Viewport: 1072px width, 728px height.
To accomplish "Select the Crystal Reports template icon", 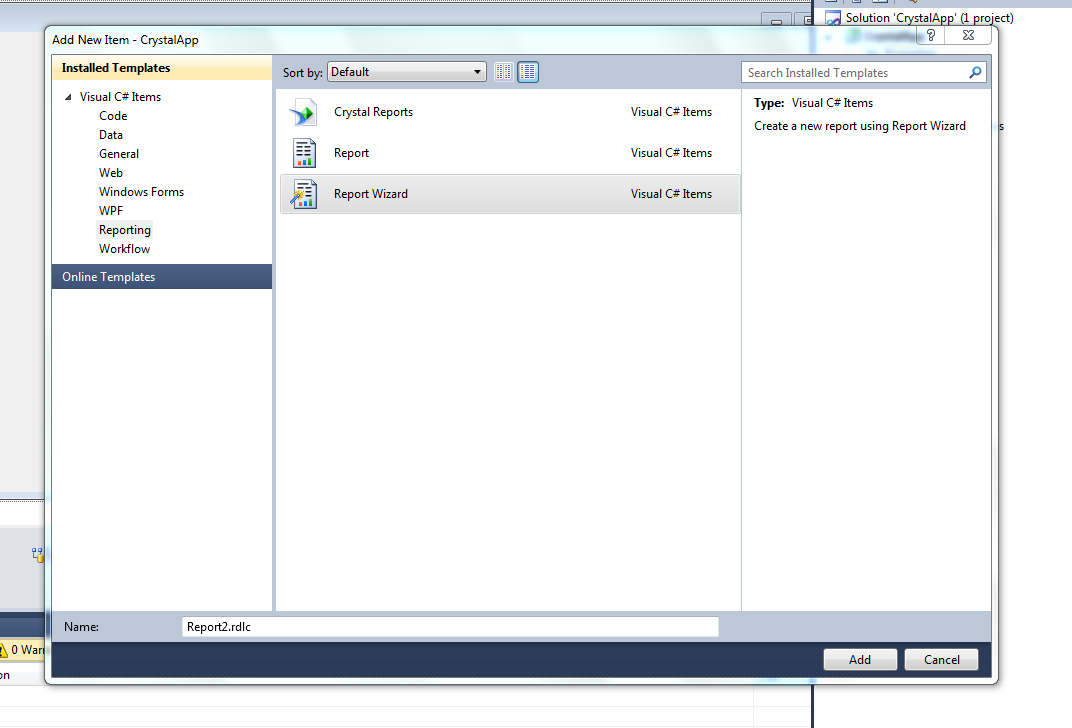I will (x=304, y=112).
